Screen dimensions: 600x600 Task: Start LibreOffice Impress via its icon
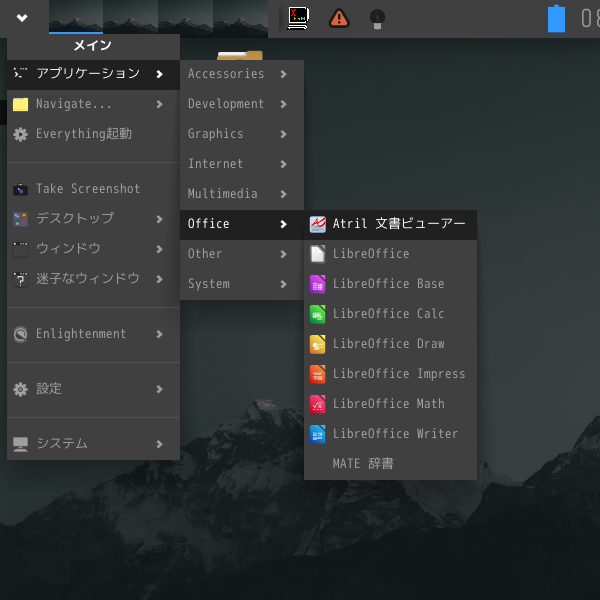[317, 374]
